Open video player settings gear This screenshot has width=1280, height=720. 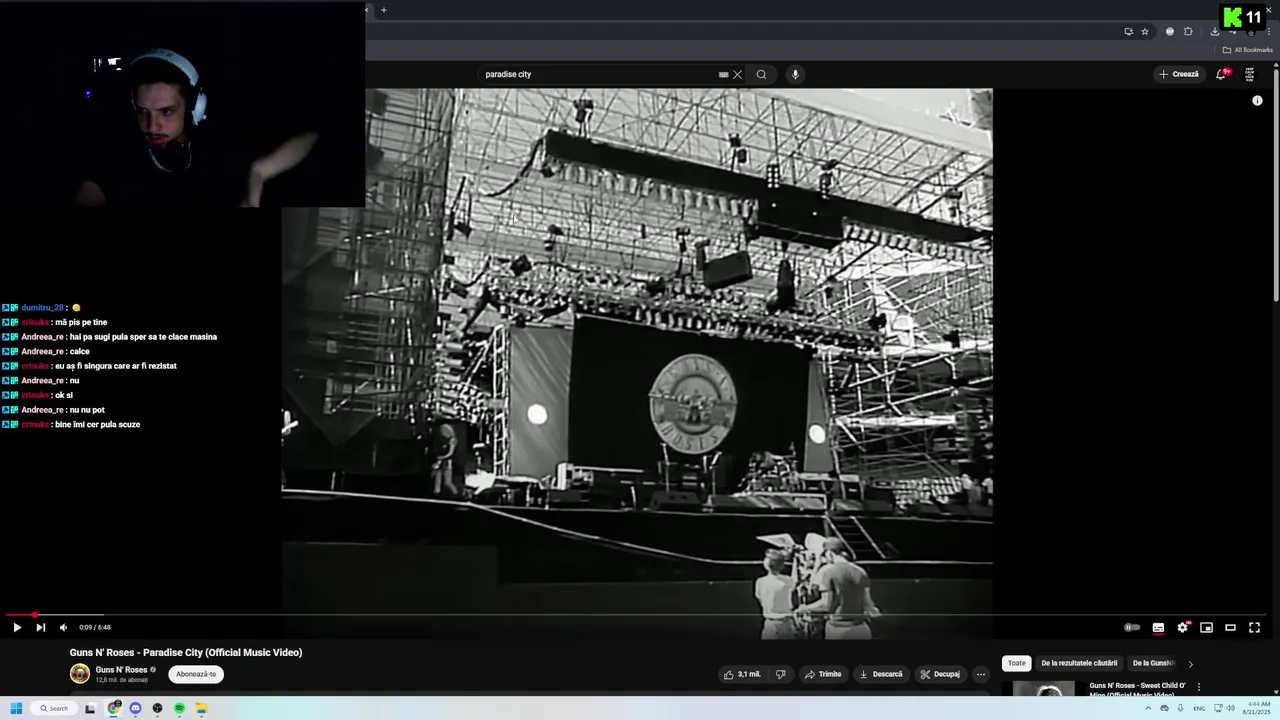pos(1182,627)
